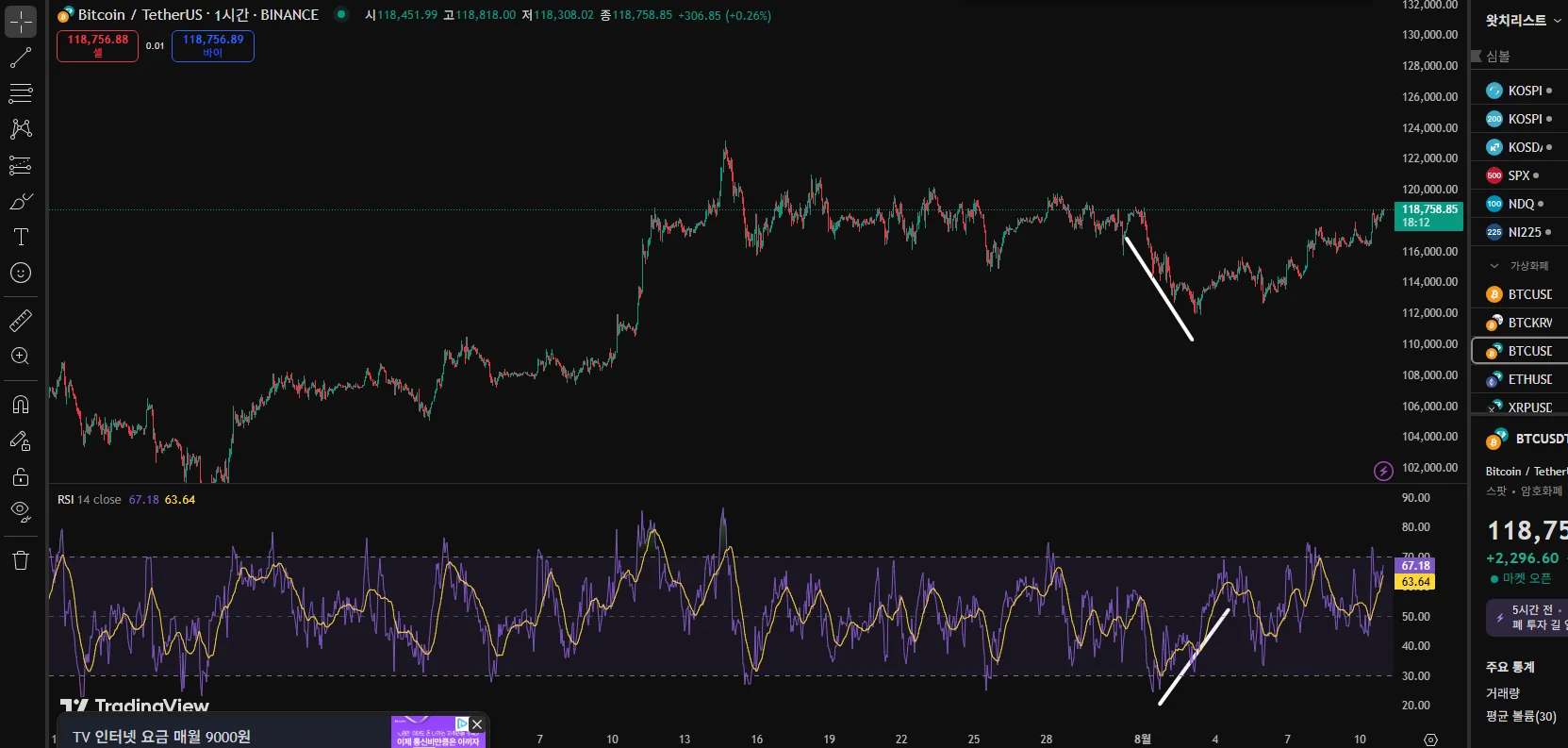The height and width of the screenshot is (748, 1568).
Task: Select the first KOSPI watchlist row
Action: point(1519,91)
